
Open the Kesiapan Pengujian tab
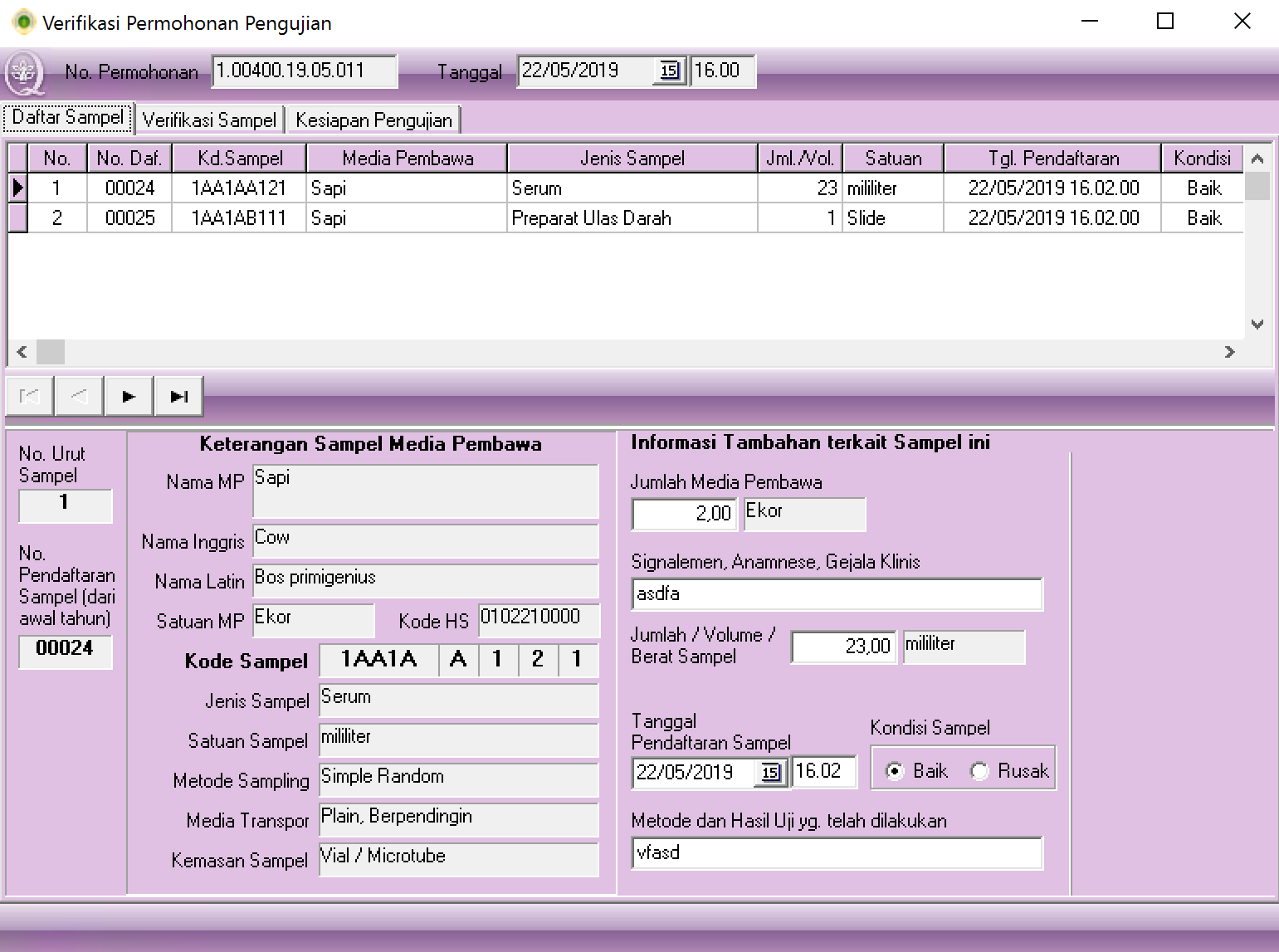(x=373, y=120)
